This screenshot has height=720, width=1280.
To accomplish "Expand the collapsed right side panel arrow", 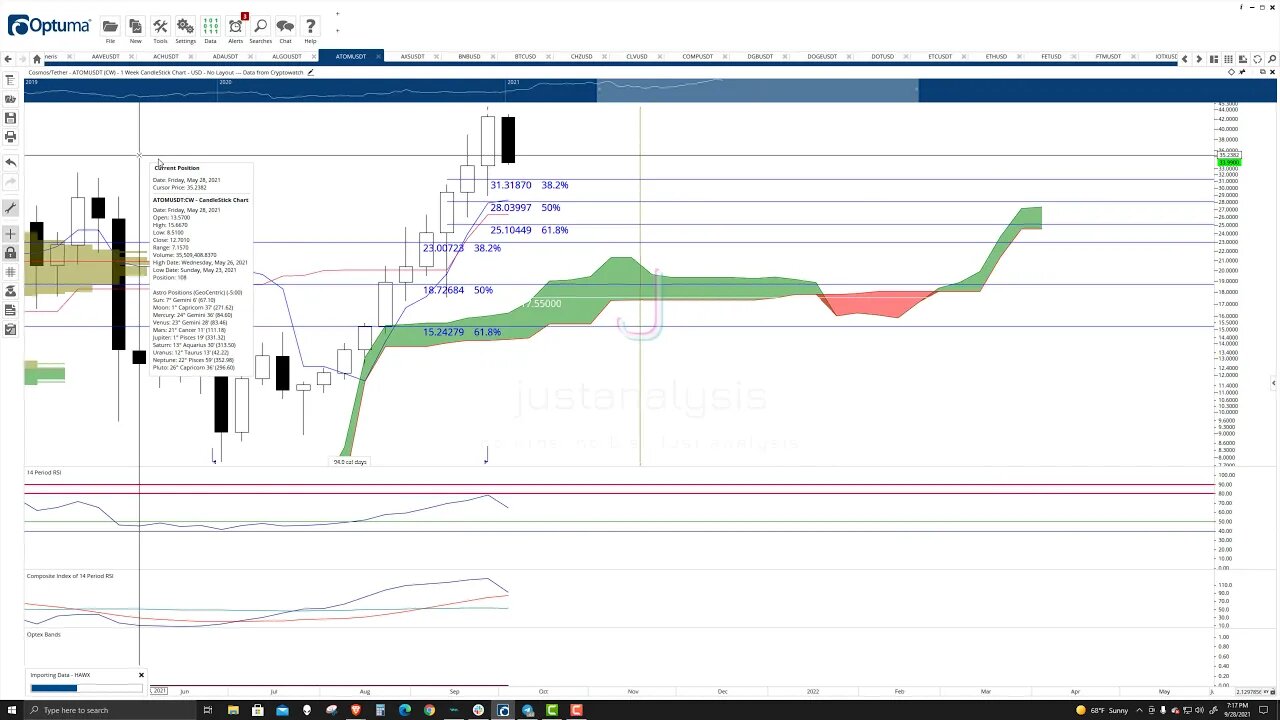I will tap(1273, 383).
